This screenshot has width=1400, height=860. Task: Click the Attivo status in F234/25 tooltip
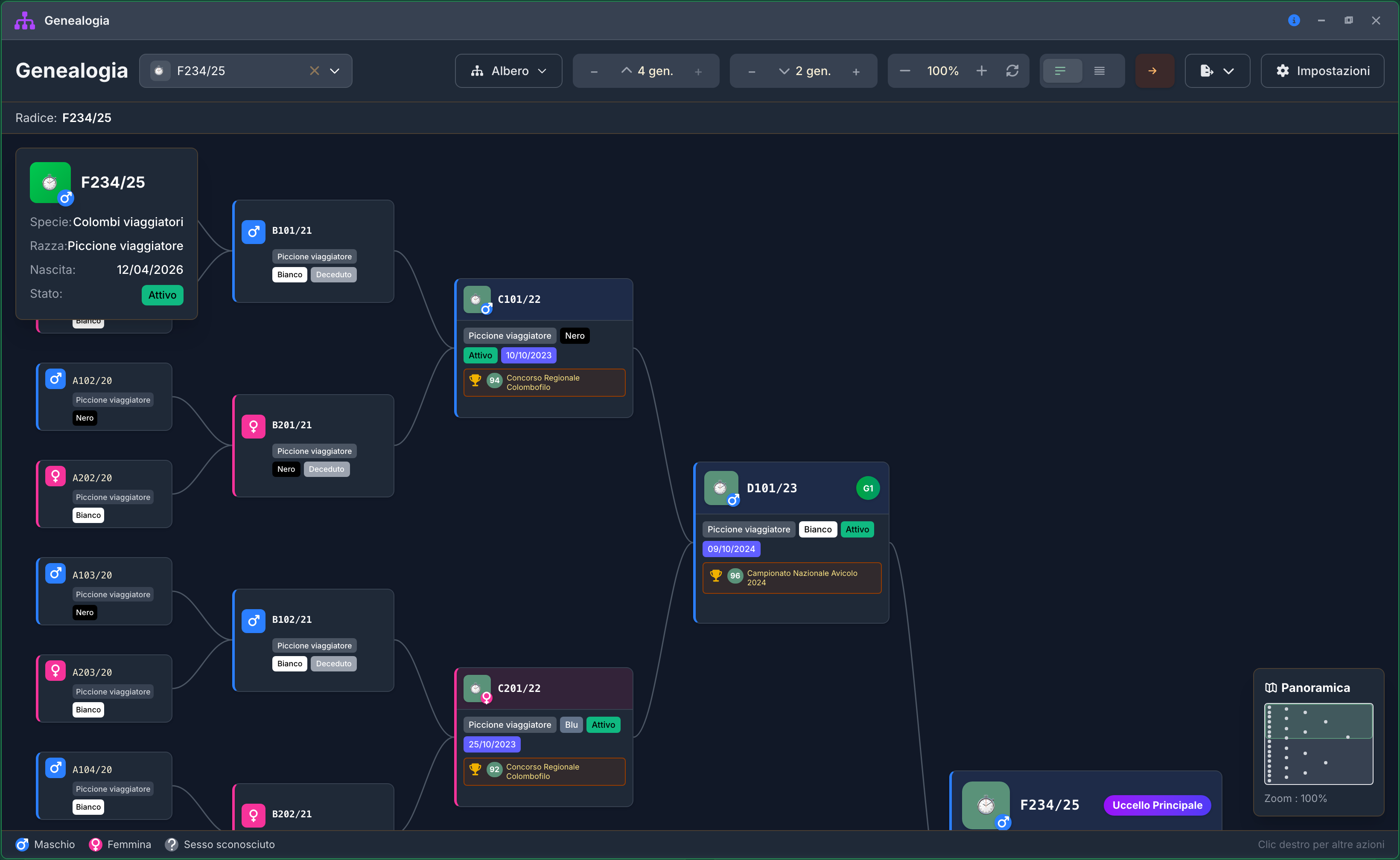tap(162, 295)
